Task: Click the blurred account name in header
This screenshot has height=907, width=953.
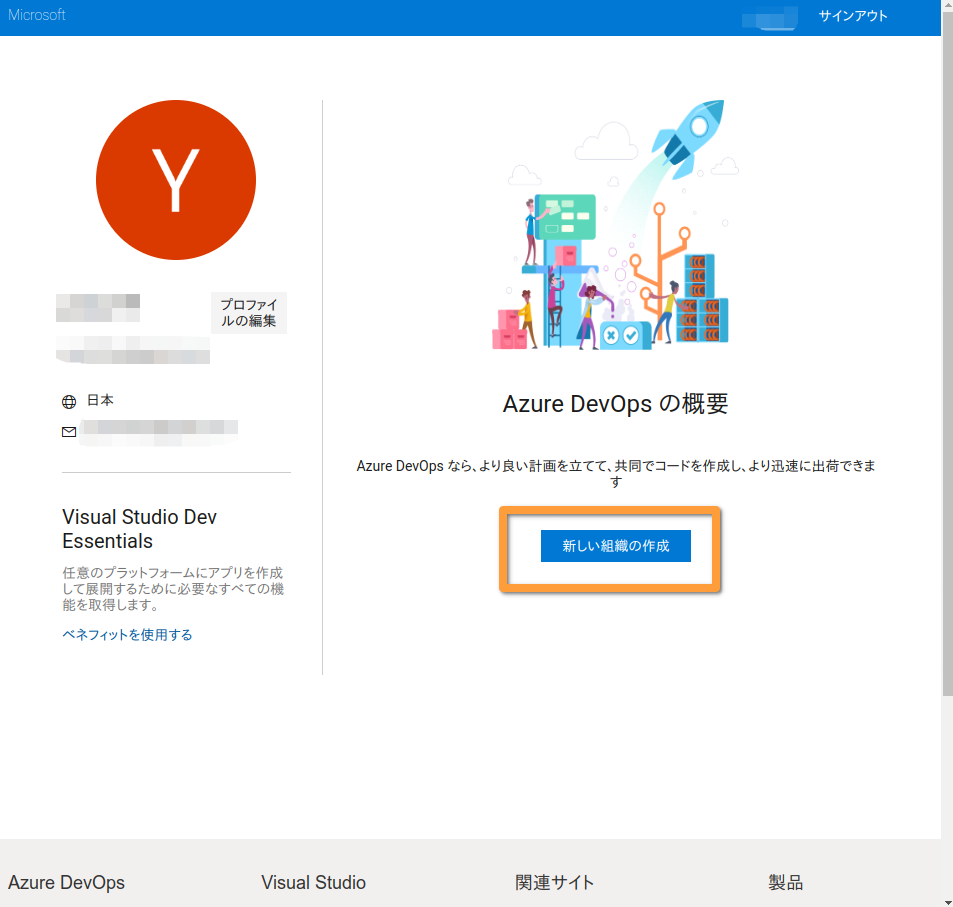Action: (769, 18)
